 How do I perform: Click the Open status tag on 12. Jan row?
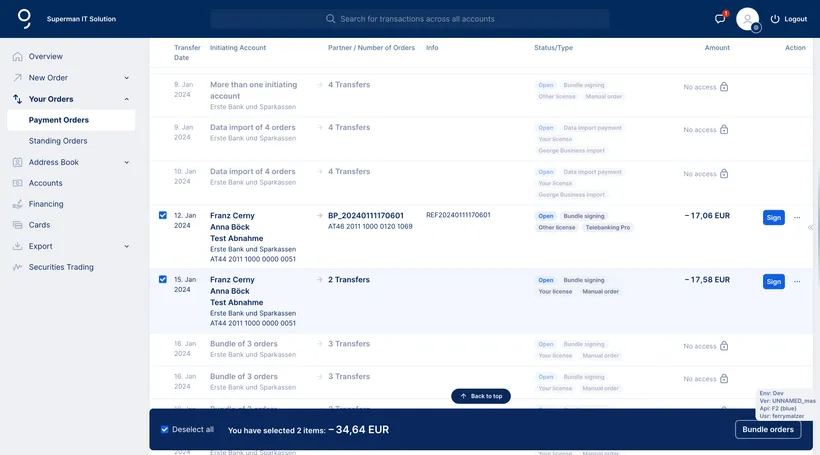(545, 216)
